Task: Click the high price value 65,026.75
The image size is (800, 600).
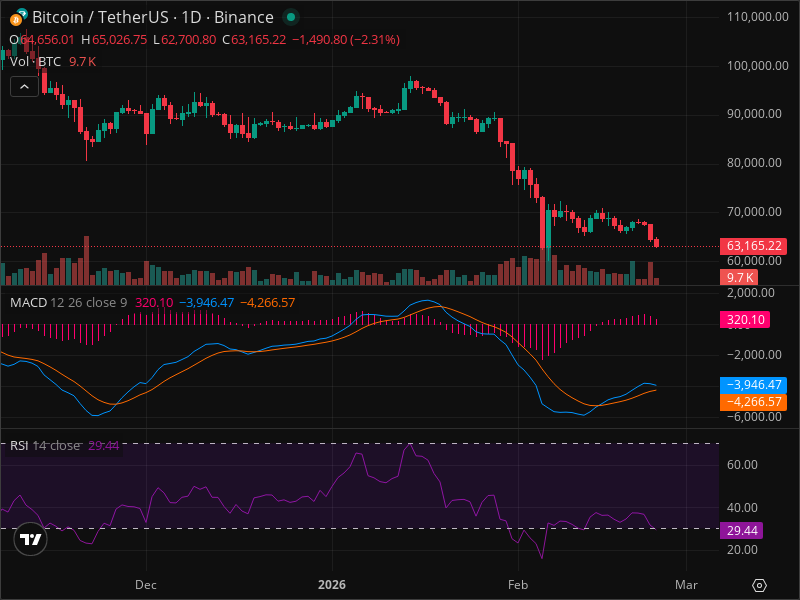Action: pyautogui.click(x=119, y=40)
